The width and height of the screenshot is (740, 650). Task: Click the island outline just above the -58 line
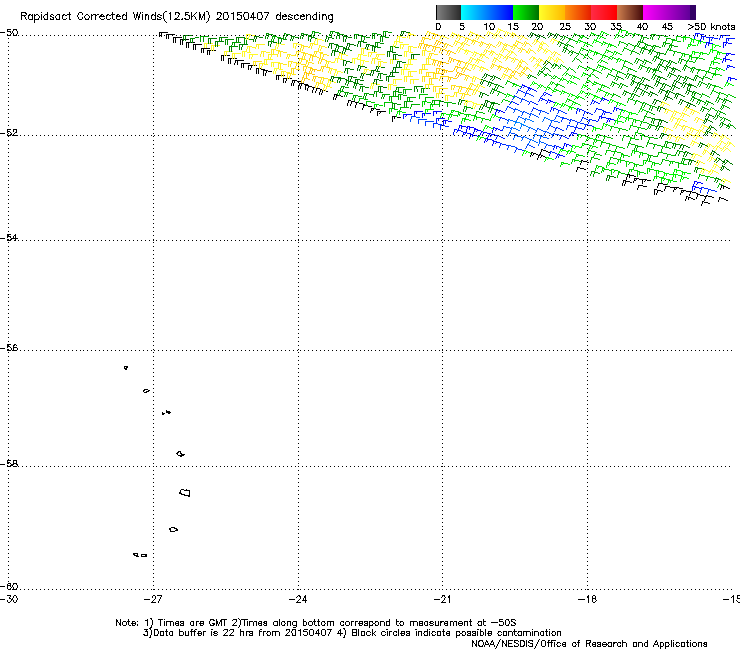tap(180, 454)
